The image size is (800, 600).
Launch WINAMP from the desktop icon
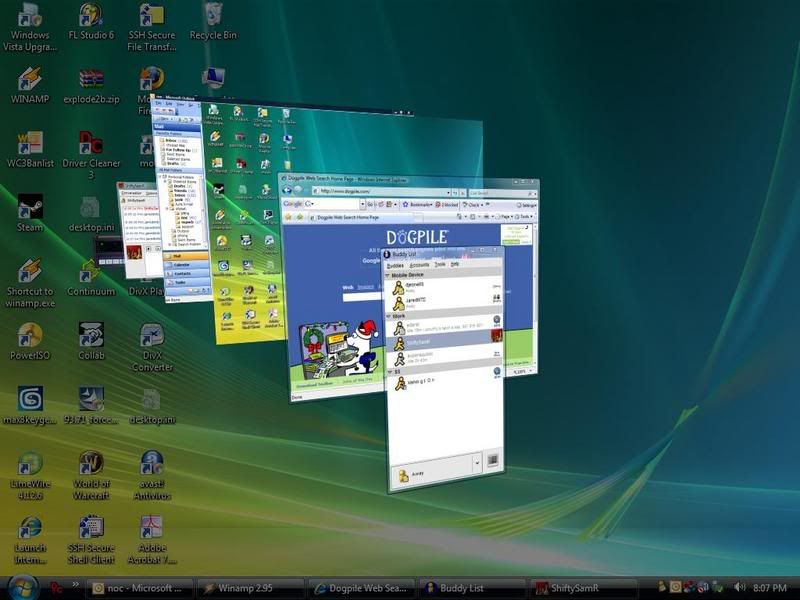coord(30,86)
